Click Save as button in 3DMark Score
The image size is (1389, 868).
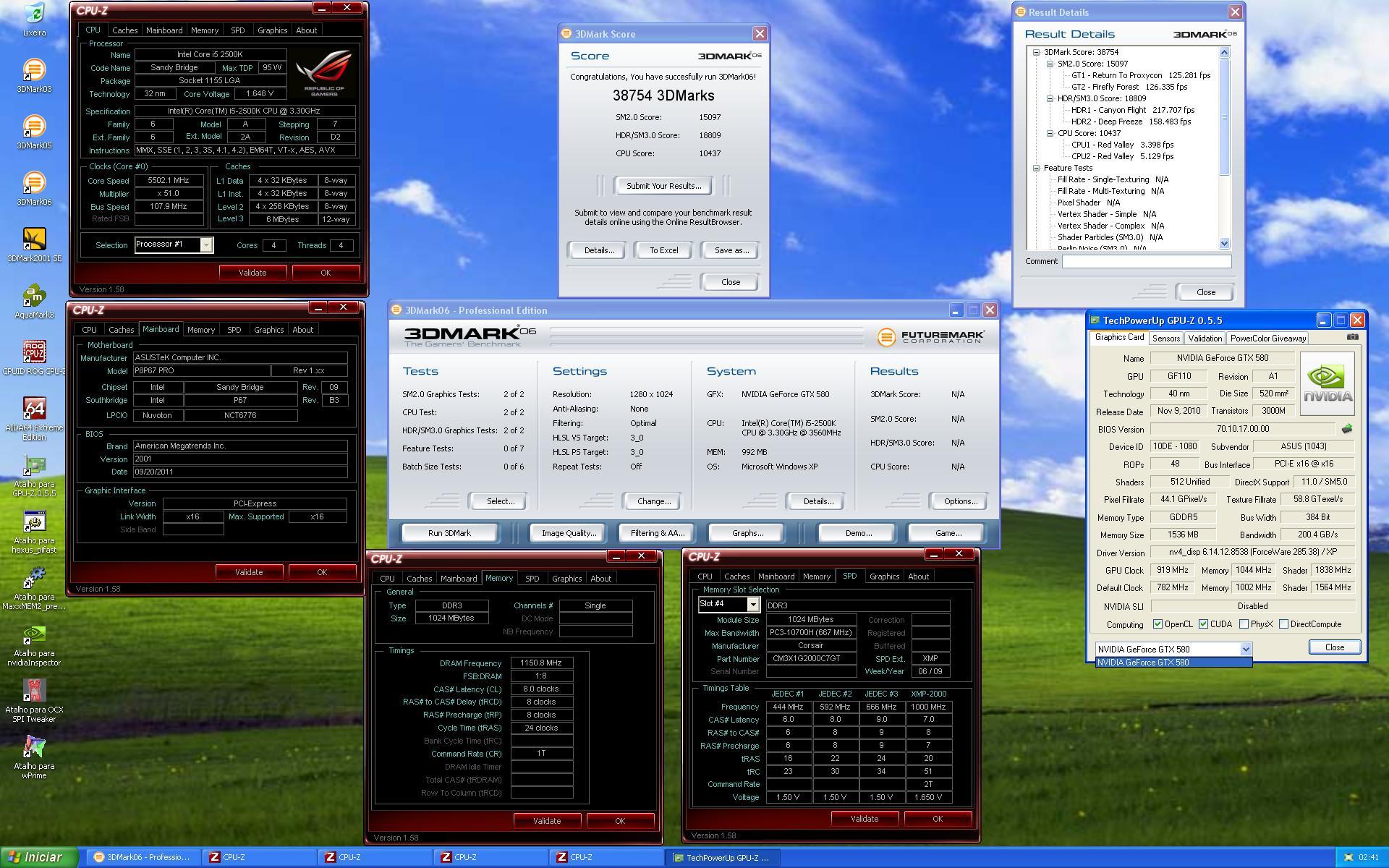click(x=731, y=250)
